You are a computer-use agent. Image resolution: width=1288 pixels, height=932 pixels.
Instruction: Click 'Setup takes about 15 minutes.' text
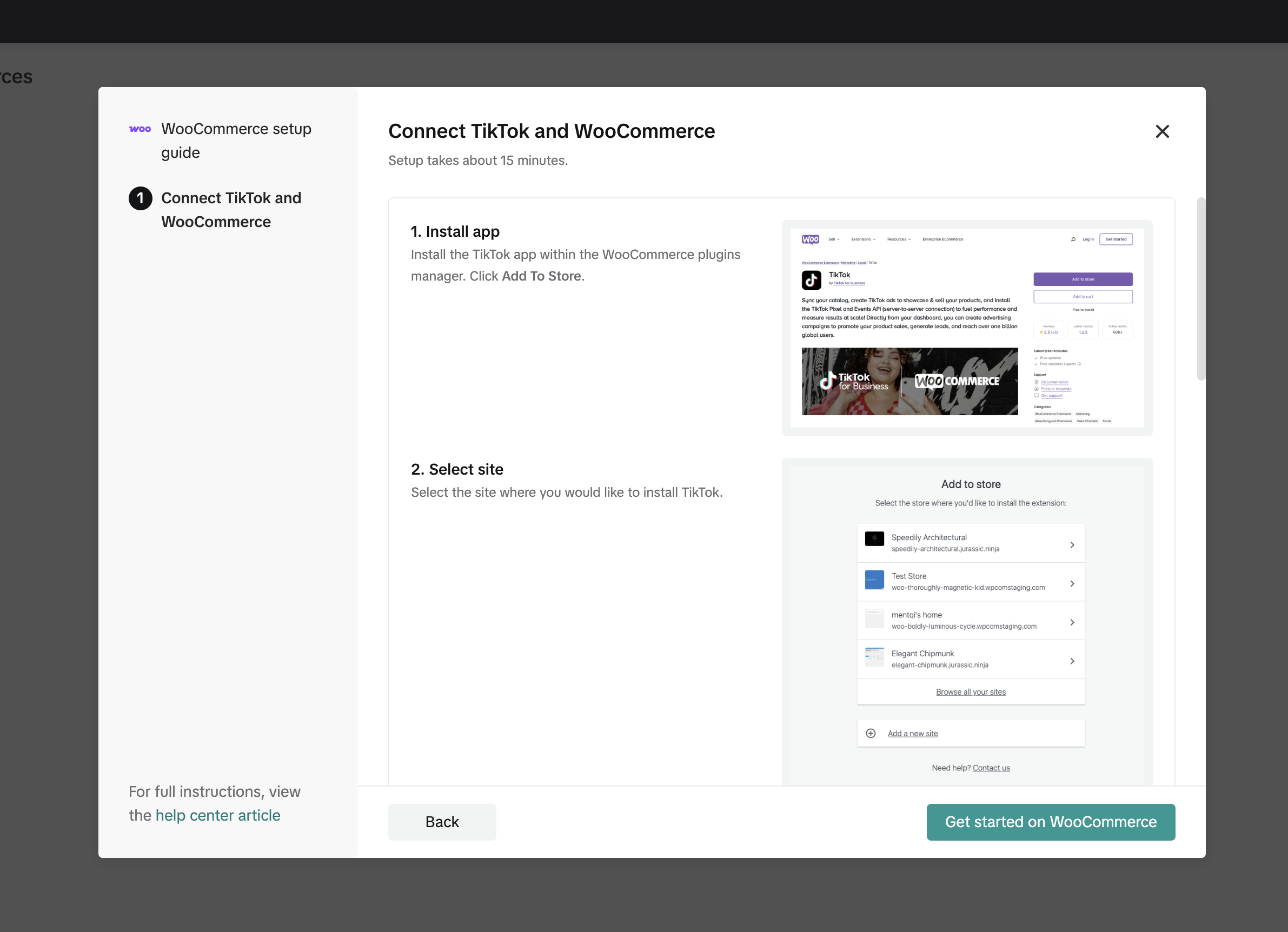[x=477, y=160]
